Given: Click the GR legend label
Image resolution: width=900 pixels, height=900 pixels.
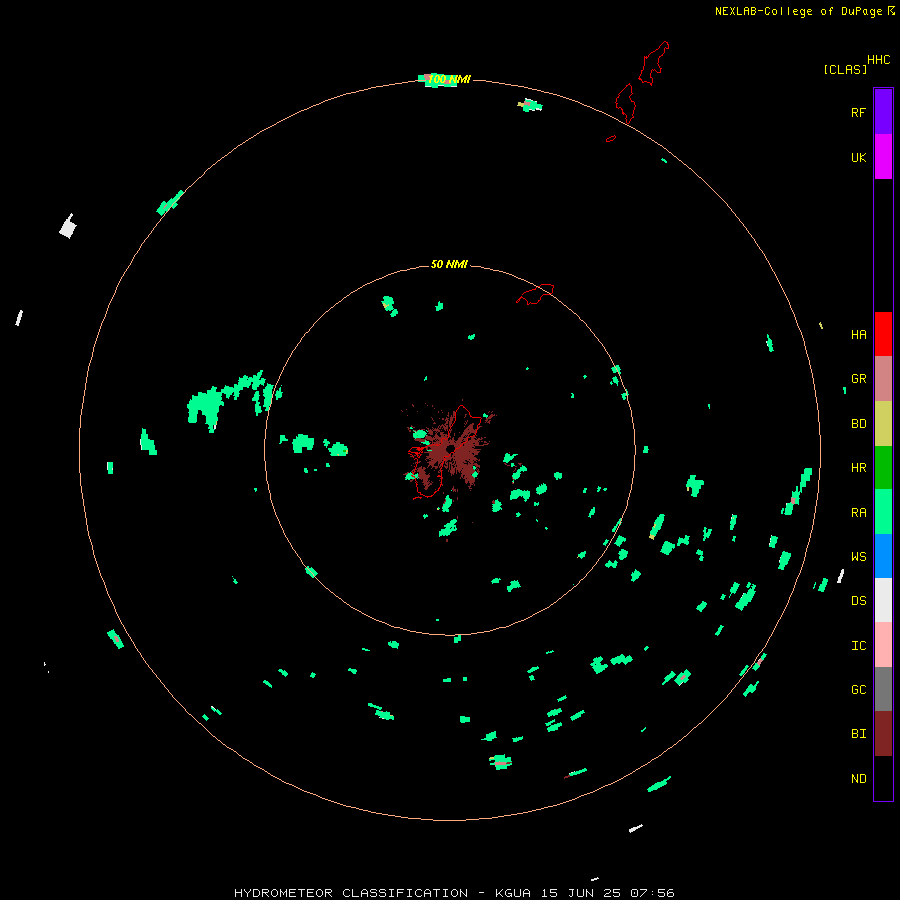Looking at the screenshot, I should click(858, 379).
